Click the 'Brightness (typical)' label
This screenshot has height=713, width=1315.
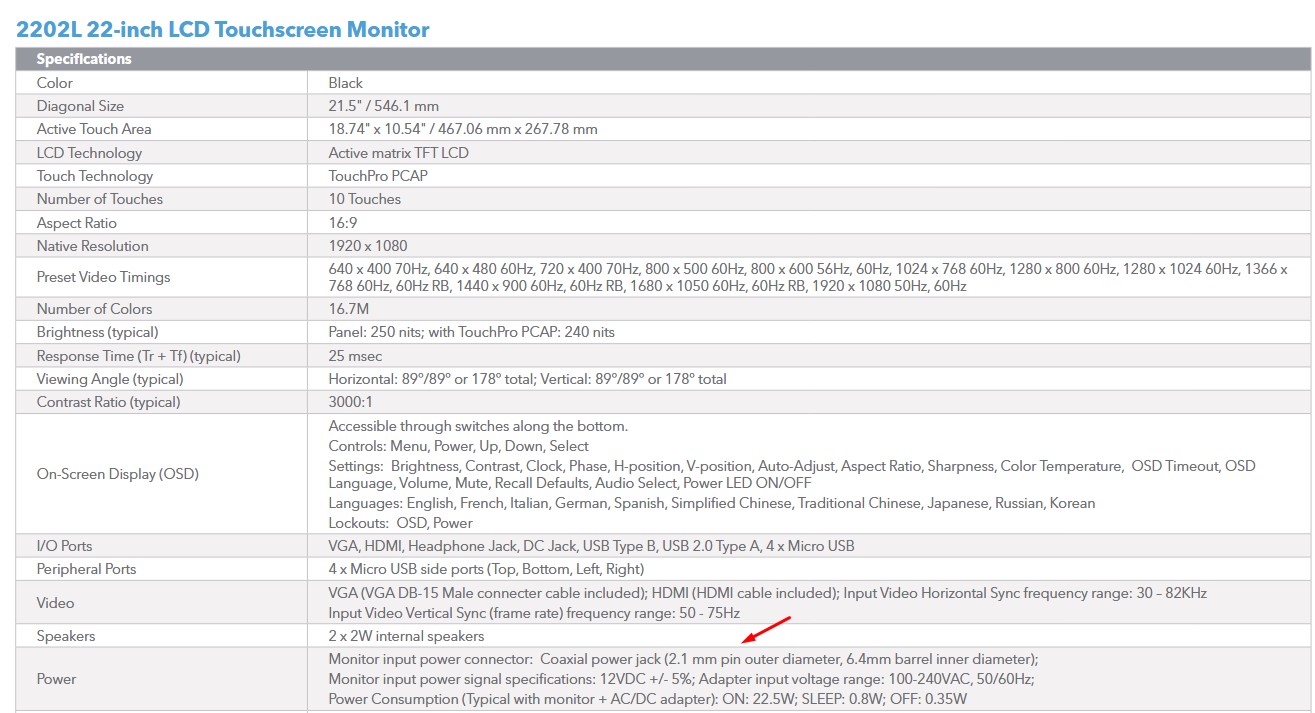tap(98, 332)
